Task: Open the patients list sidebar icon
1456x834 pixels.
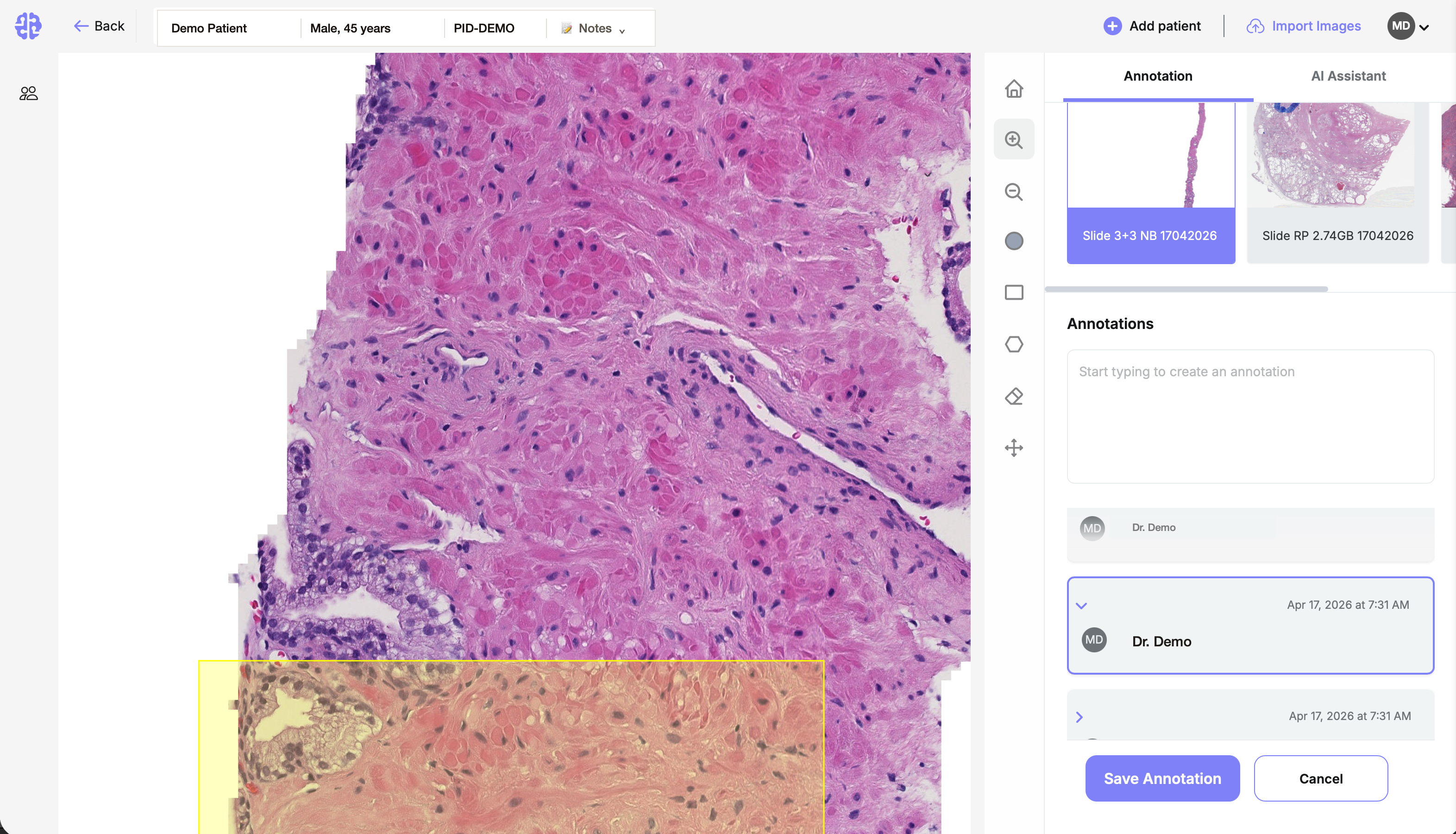Action: (29, 94)
